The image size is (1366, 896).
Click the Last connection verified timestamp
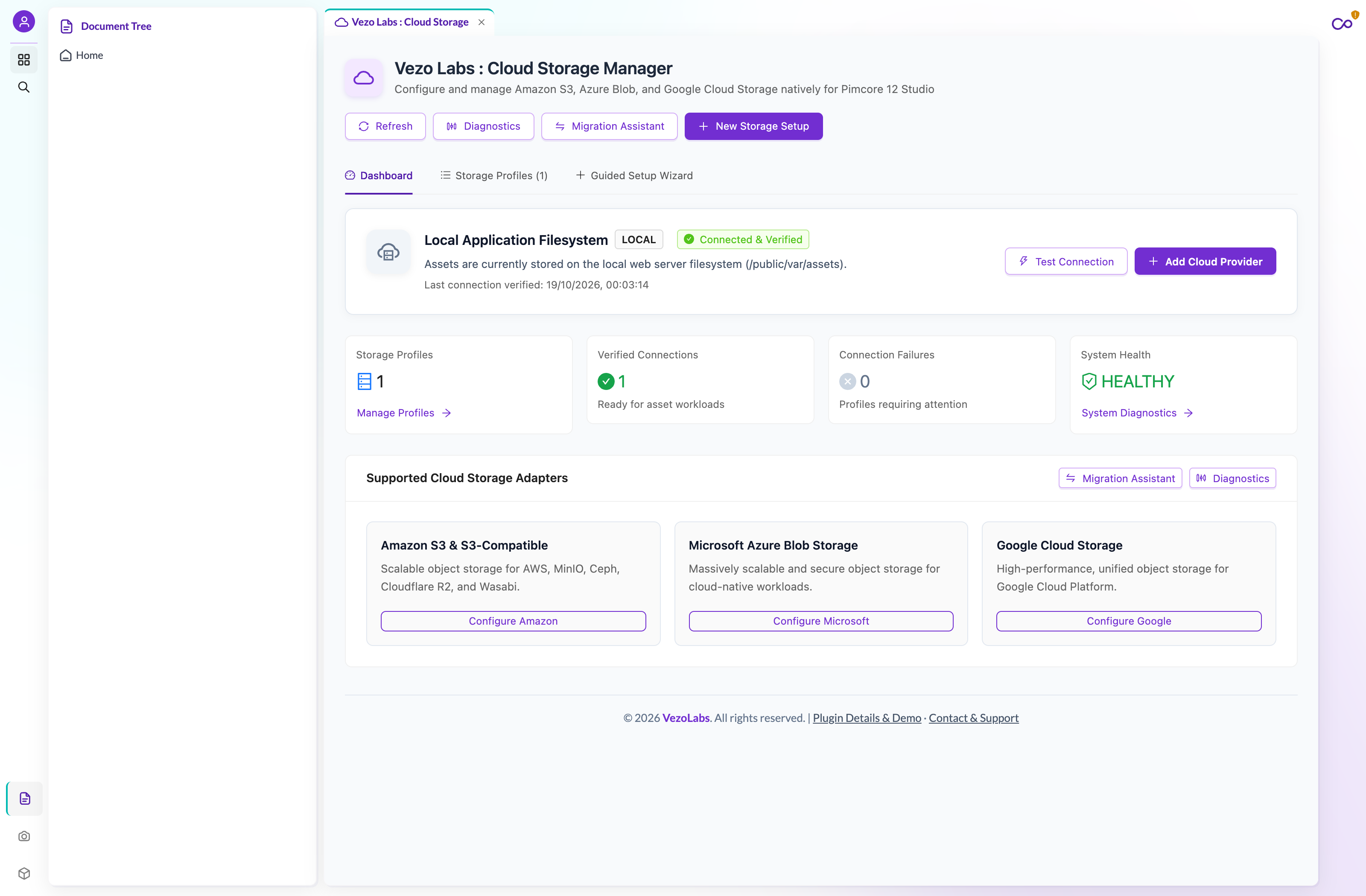(x=536, y=285)
